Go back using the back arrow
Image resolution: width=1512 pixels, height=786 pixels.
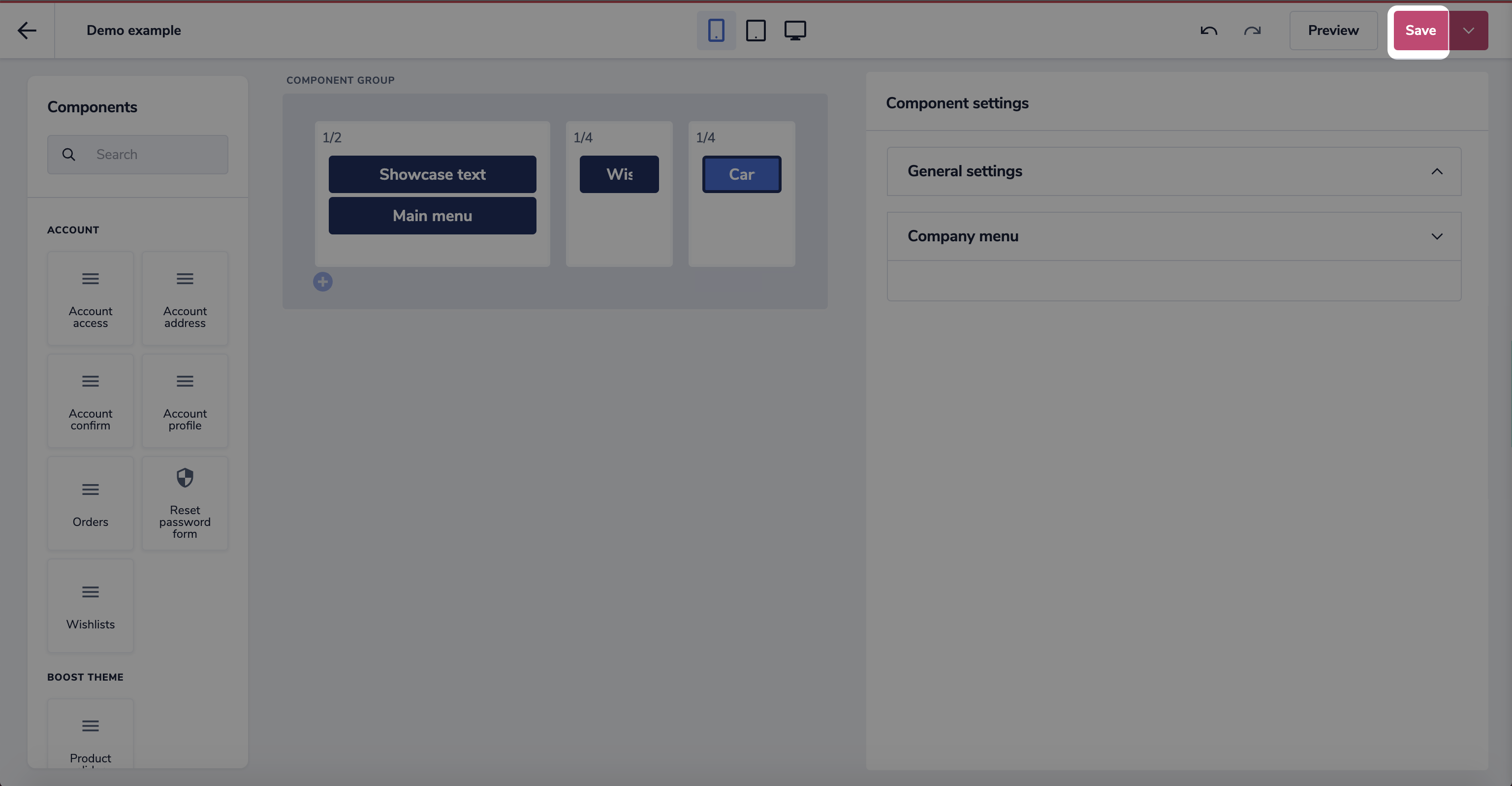pyautogui.click(x=27, y=30)
